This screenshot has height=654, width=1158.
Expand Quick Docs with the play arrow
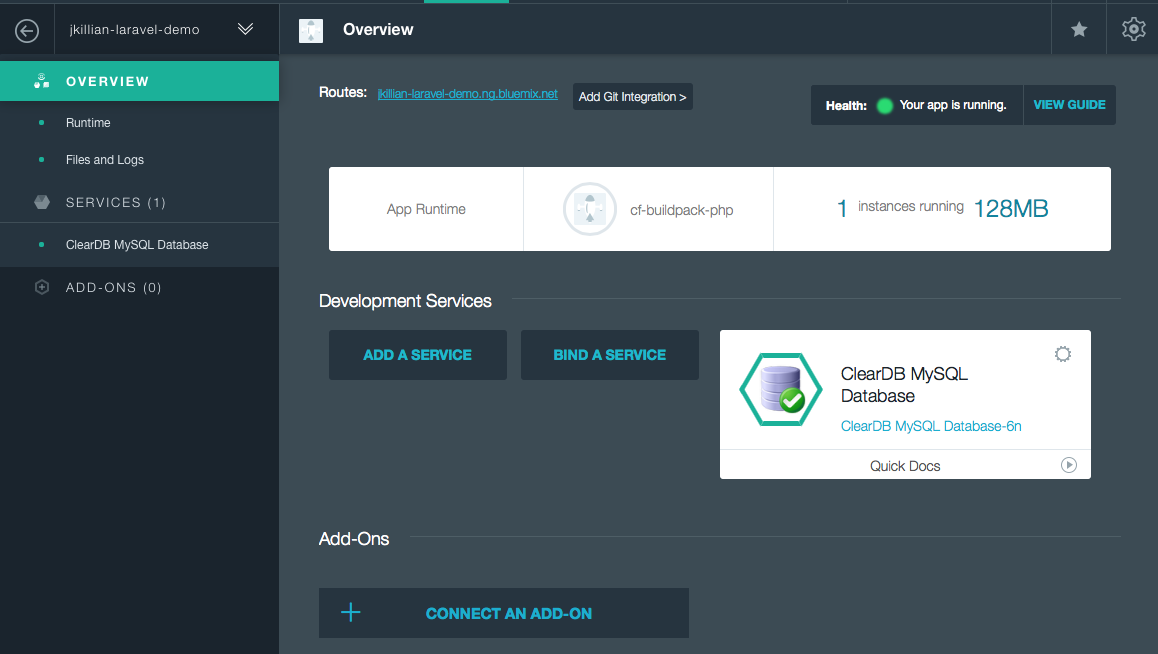1069,465
